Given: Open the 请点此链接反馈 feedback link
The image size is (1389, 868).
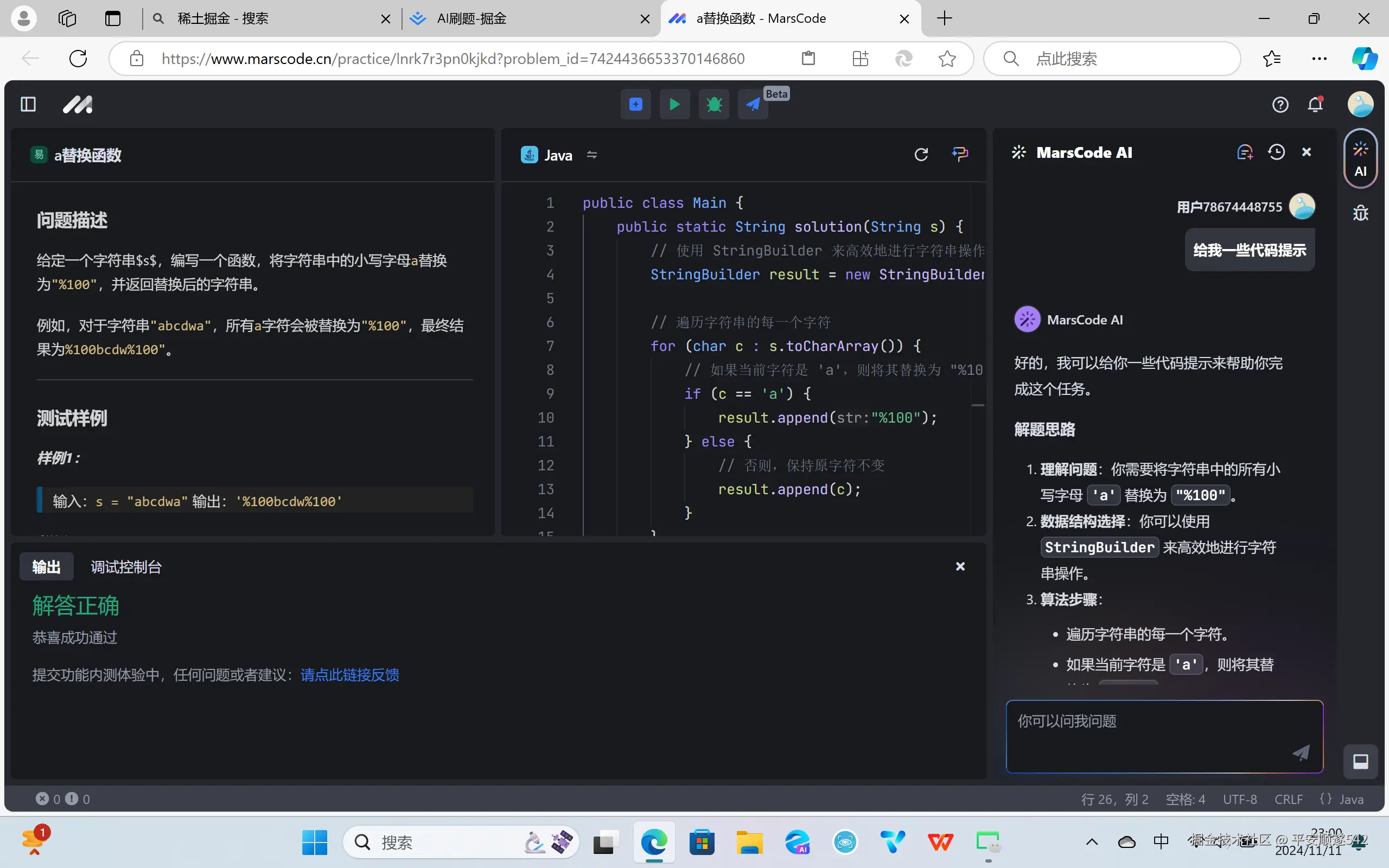Looking at the screenshot, I should point(349,674).
